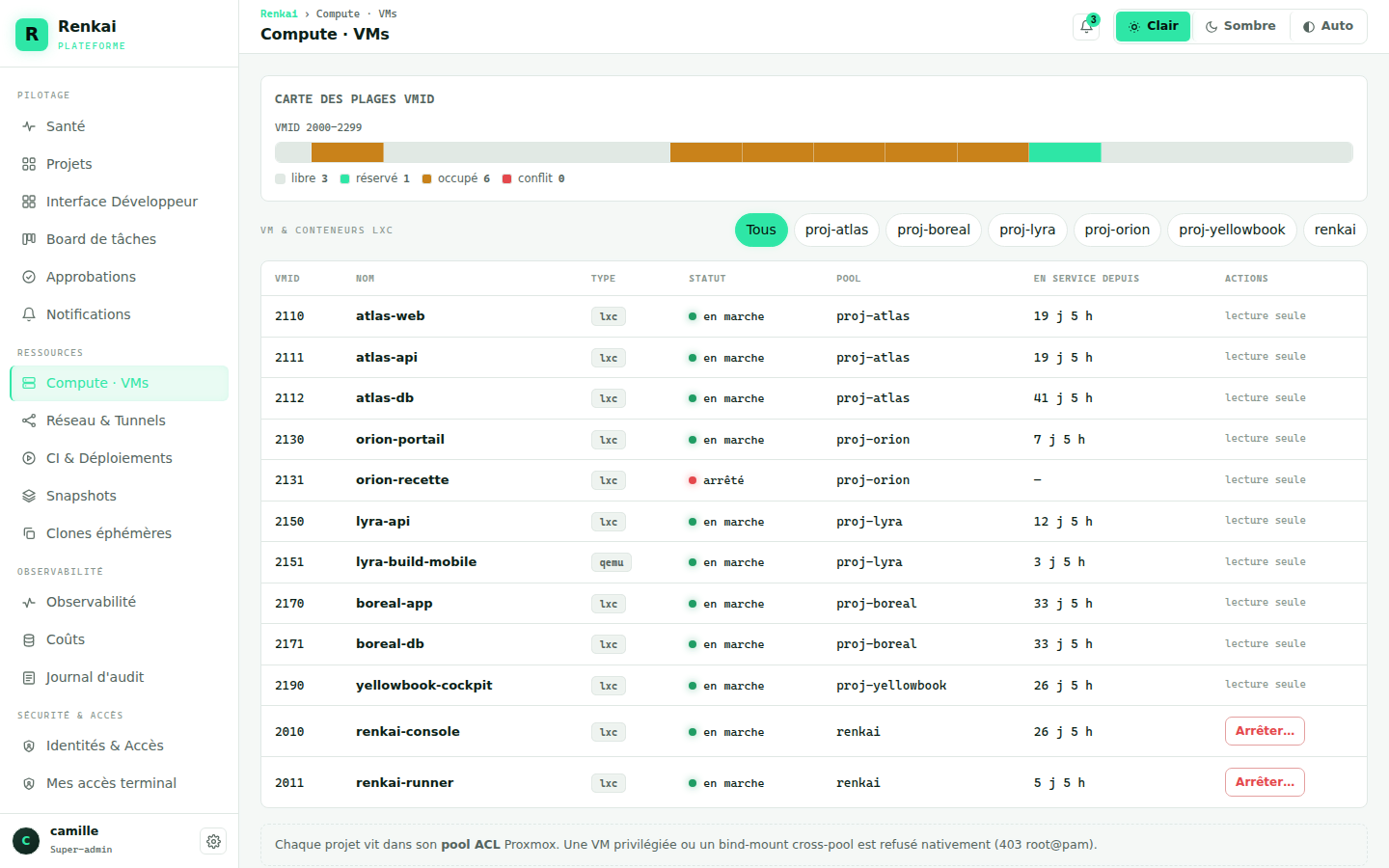Open Board de tâches
The image size is (1389, 868).
tap(120, 239)
